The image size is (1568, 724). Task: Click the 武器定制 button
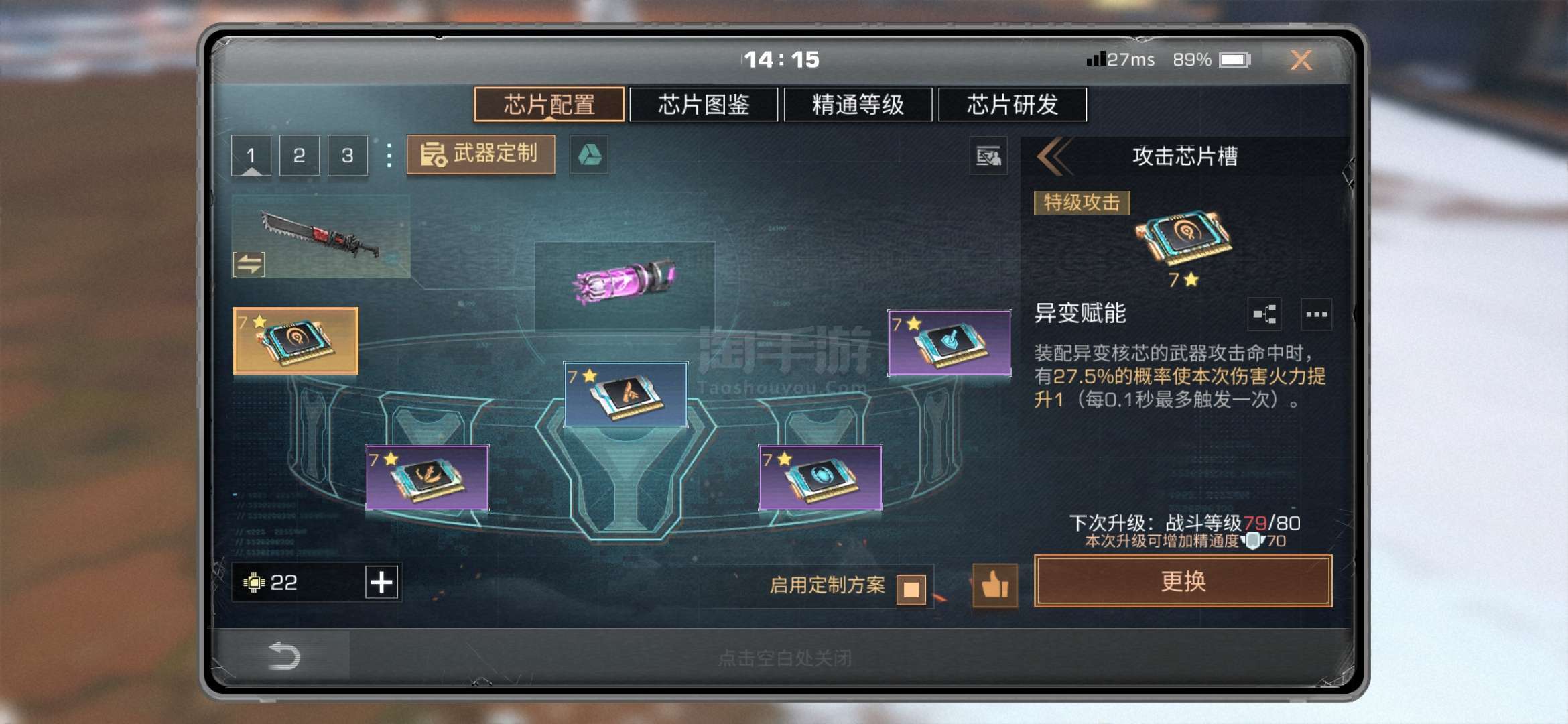tap(480, 154)
